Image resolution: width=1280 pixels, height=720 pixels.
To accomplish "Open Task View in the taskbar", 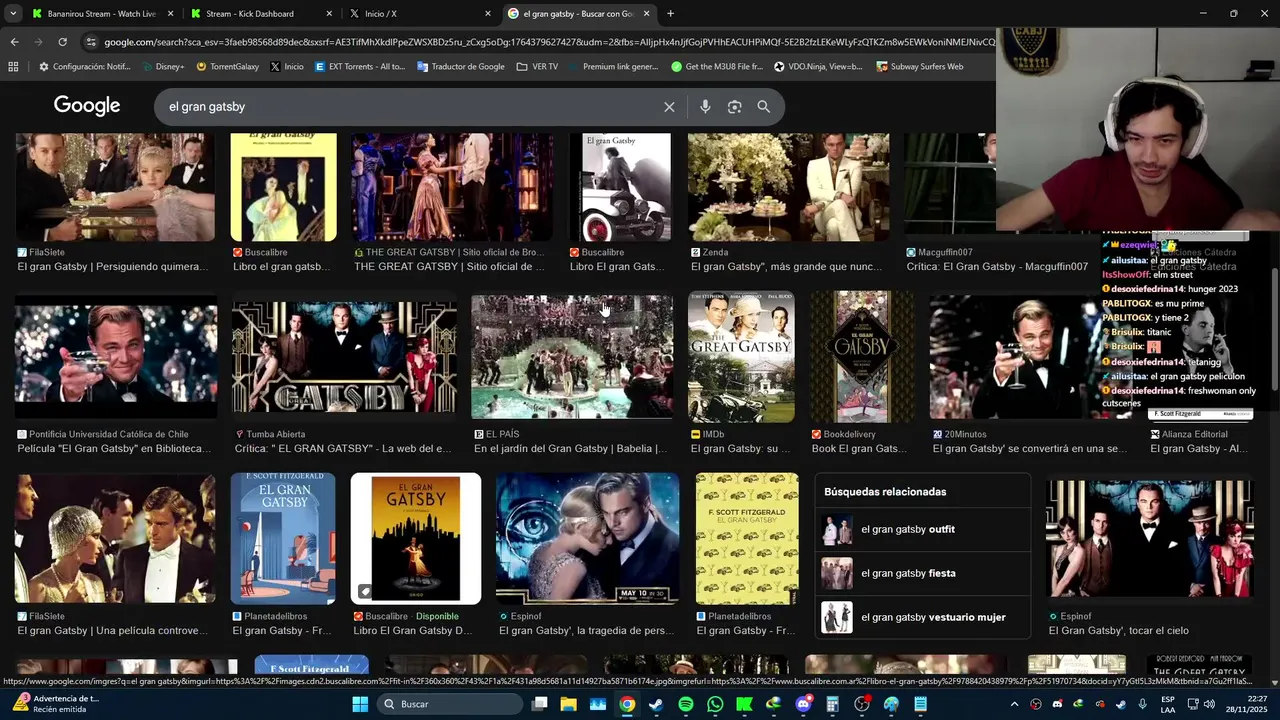I will [539, 704].
